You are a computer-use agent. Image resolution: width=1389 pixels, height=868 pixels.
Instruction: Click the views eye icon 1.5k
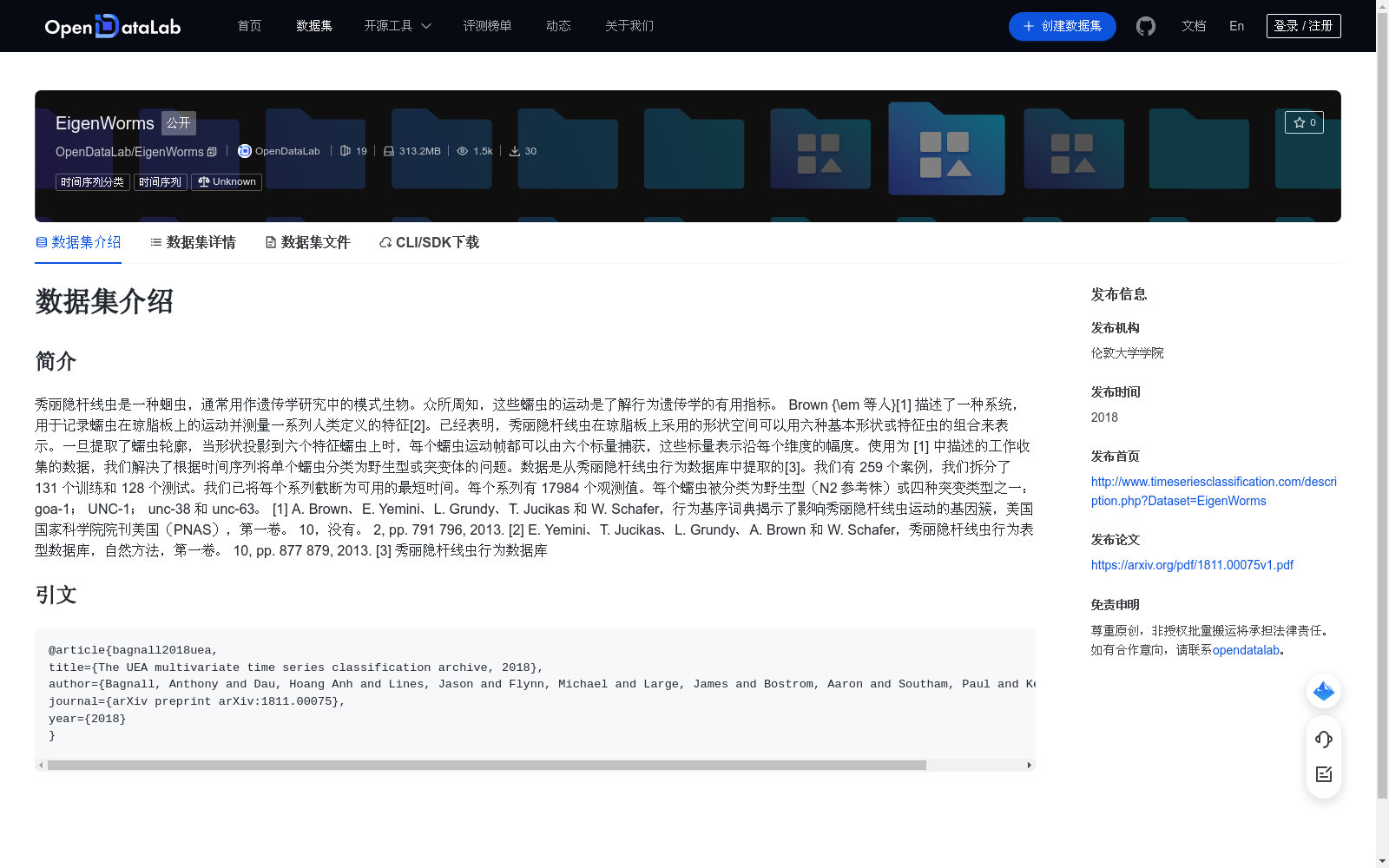click(x=463, y=151)
